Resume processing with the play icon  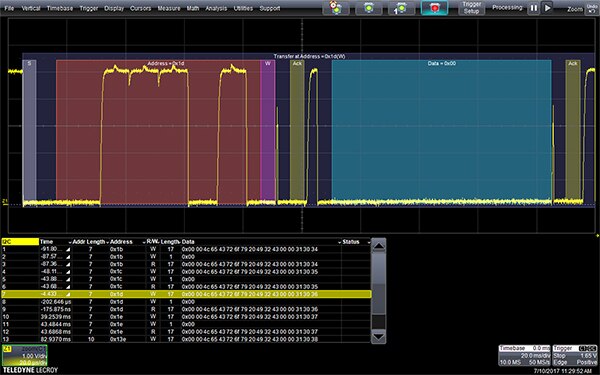(548, 8)
